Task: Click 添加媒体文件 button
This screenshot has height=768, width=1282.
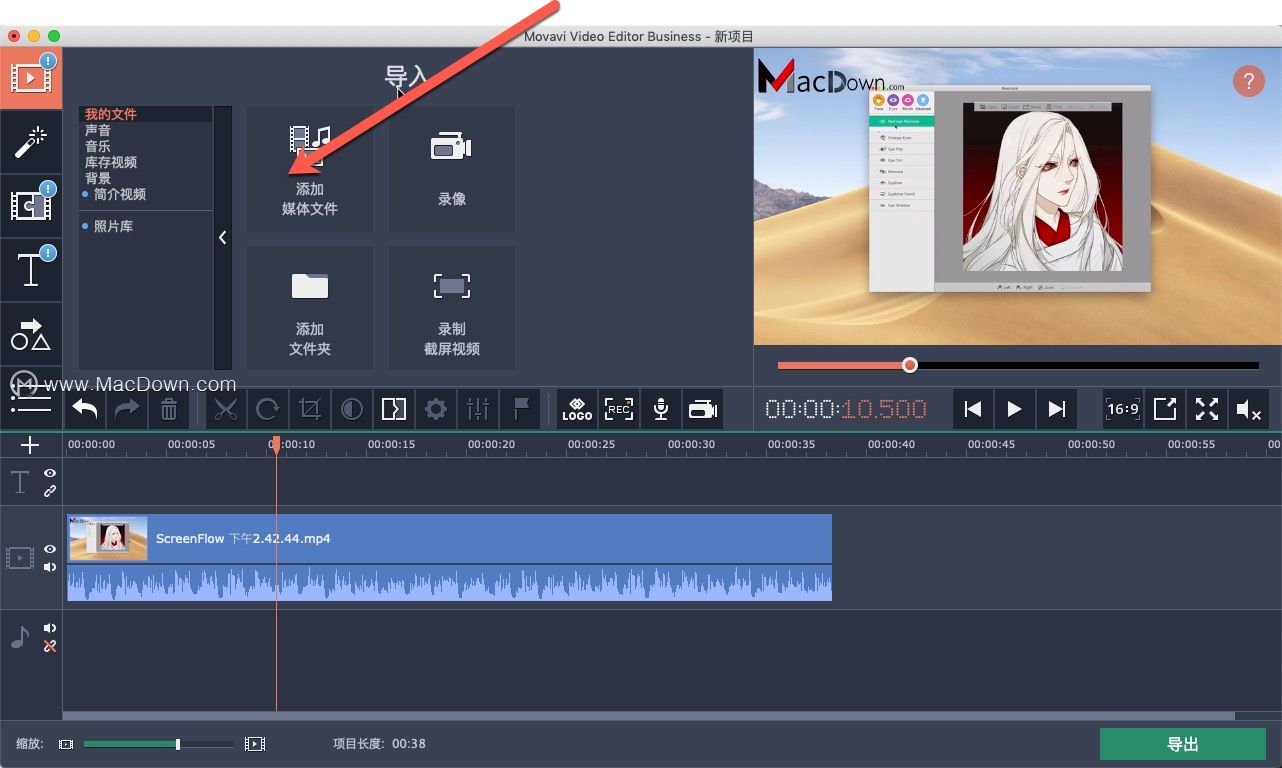Action: pyautogui.click(x=310, y=169)
